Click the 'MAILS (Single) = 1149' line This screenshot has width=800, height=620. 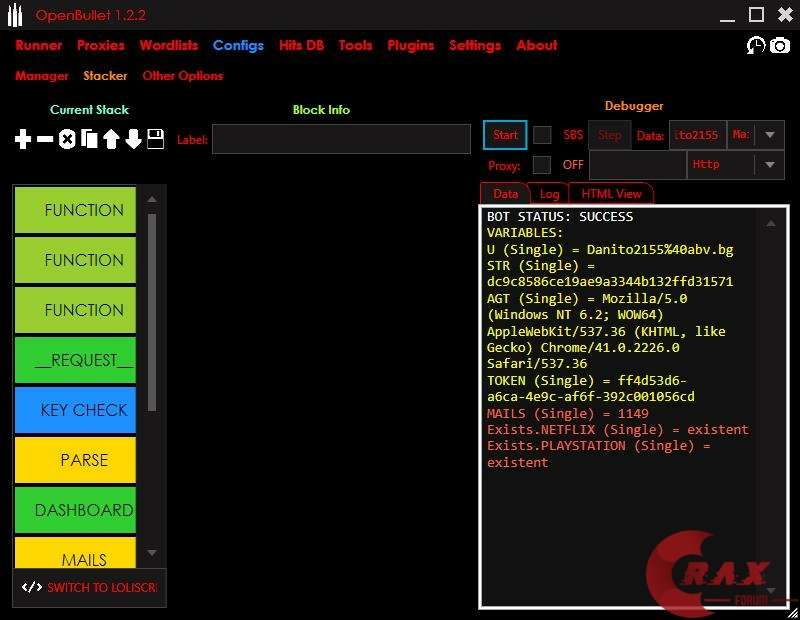pos(567,413)
